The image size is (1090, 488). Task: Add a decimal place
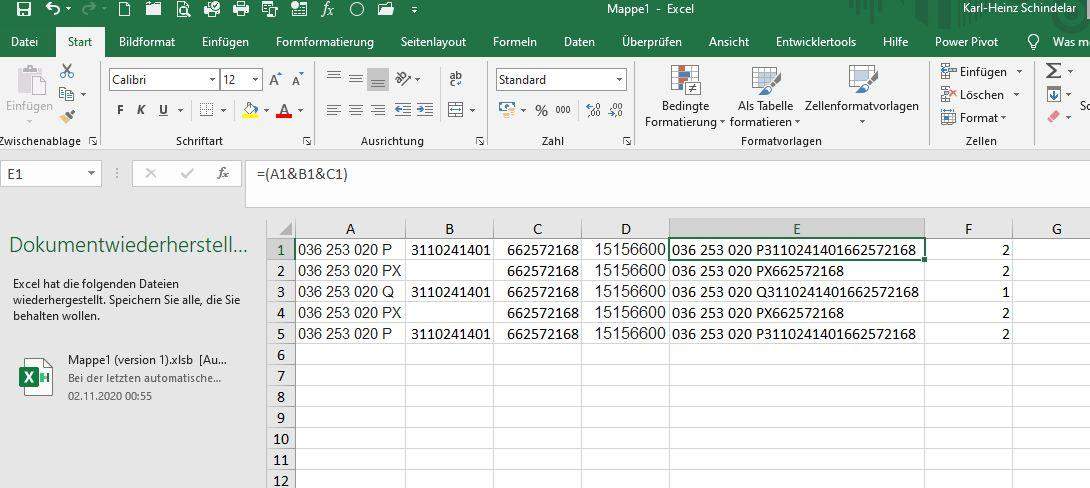pos(593,110)
